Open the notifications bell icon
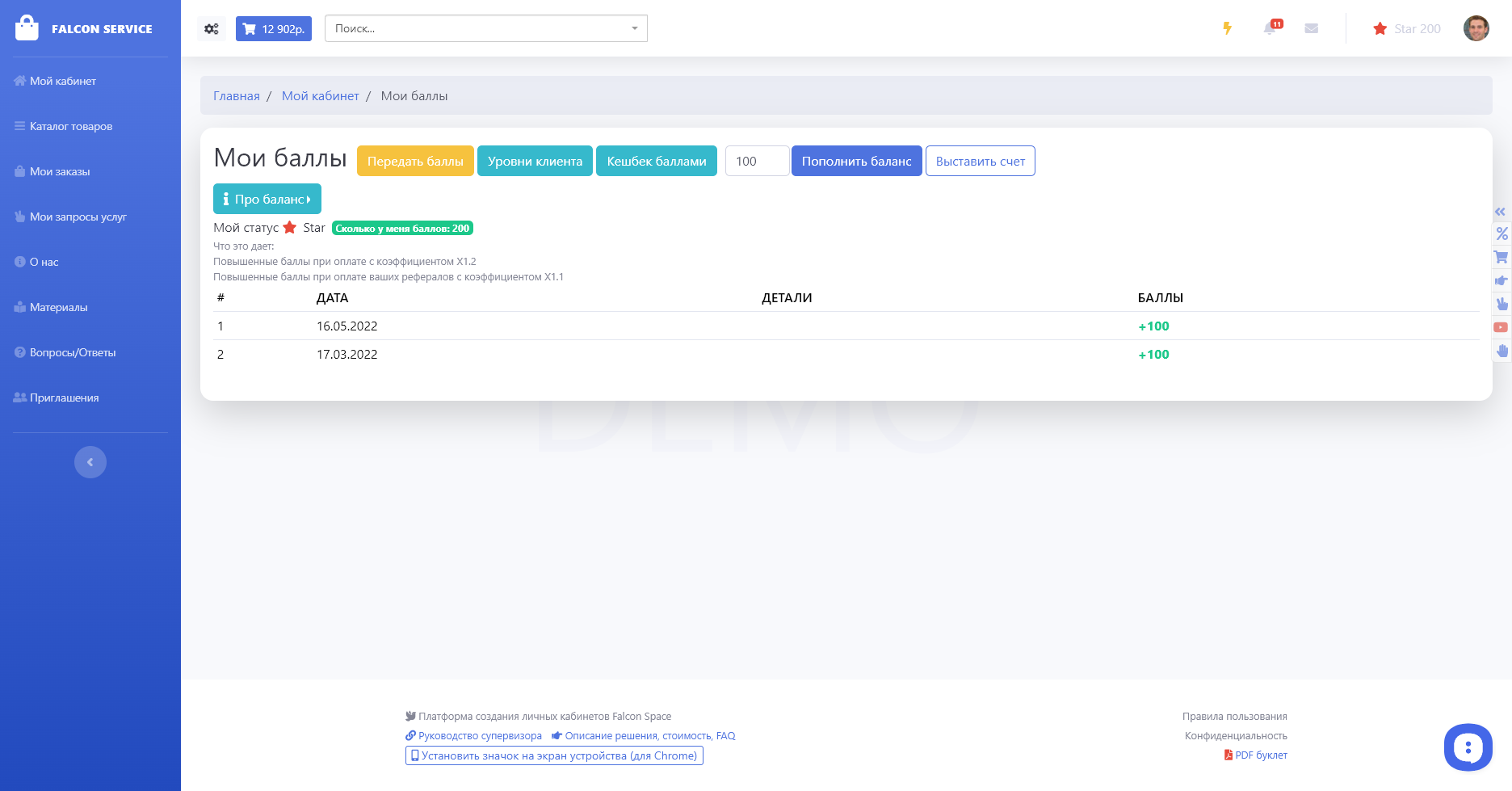 point(1270,29)
